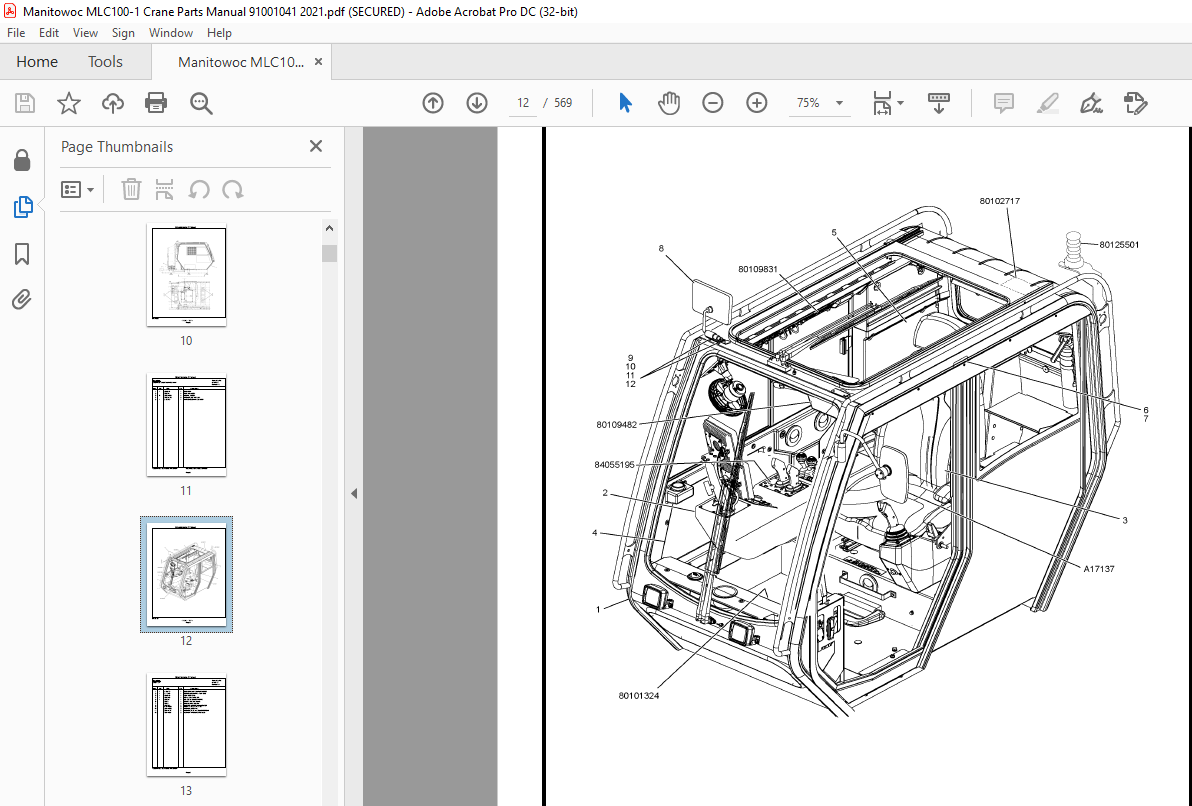
Task: Activate the Hand pan tool
Action: (x=669, y=103)
